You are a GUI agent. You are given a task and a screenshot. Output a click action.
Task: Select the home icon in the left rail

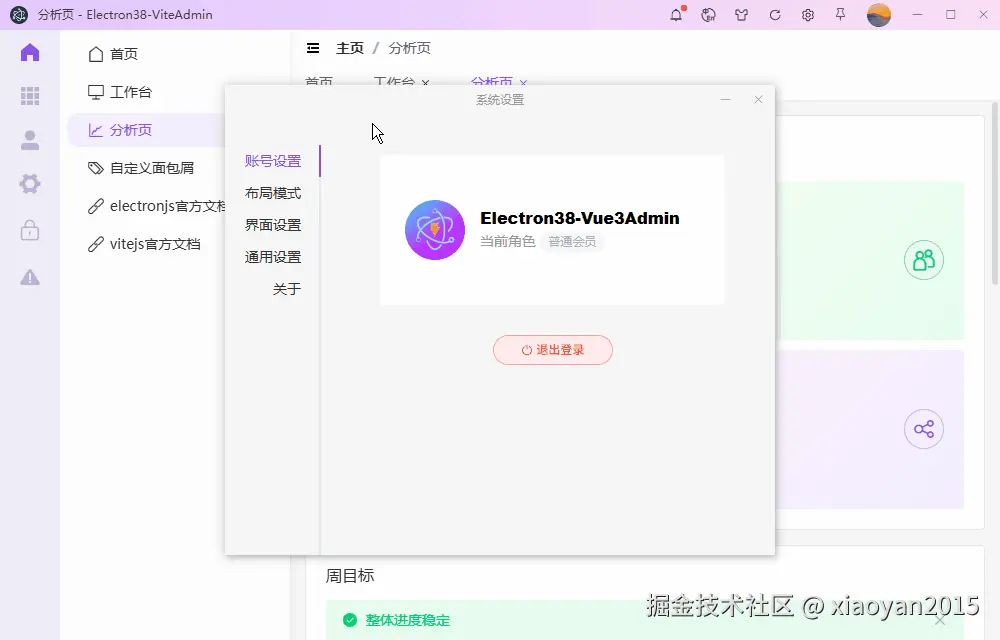pos(30,53)
